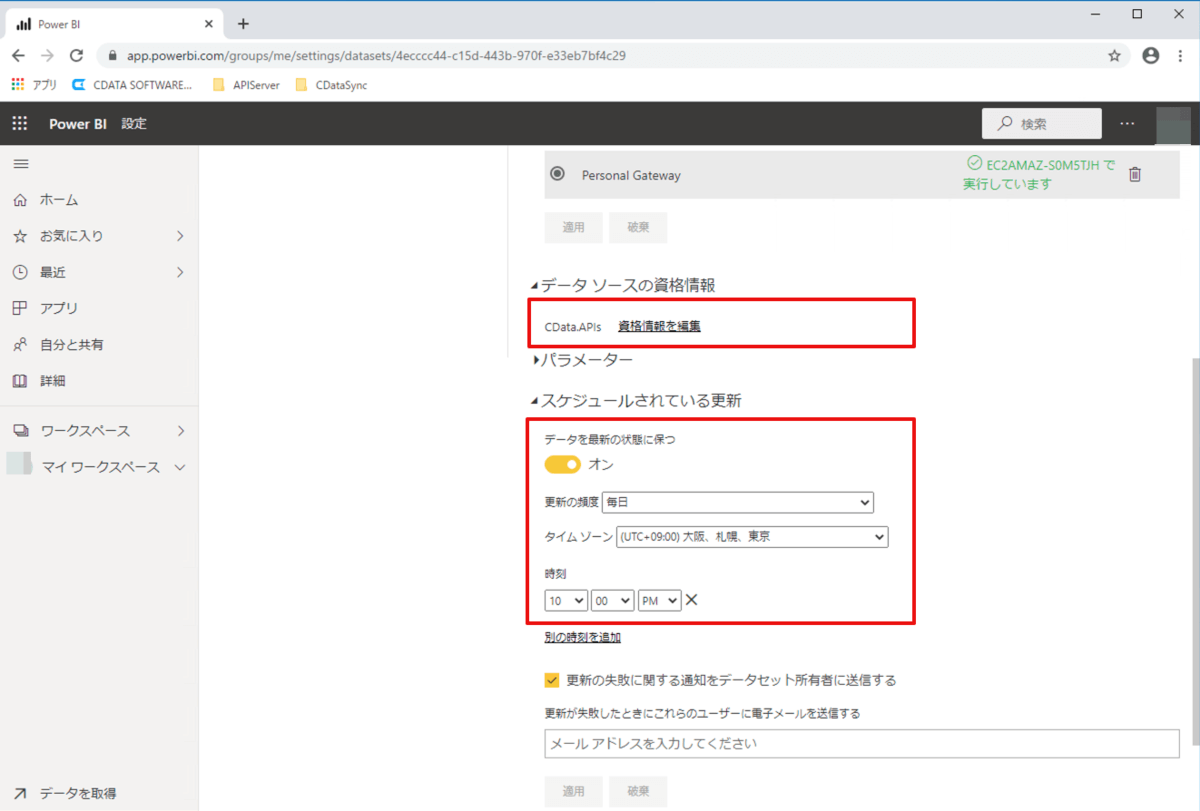Reload the page with refresh icon

[76, 56]
